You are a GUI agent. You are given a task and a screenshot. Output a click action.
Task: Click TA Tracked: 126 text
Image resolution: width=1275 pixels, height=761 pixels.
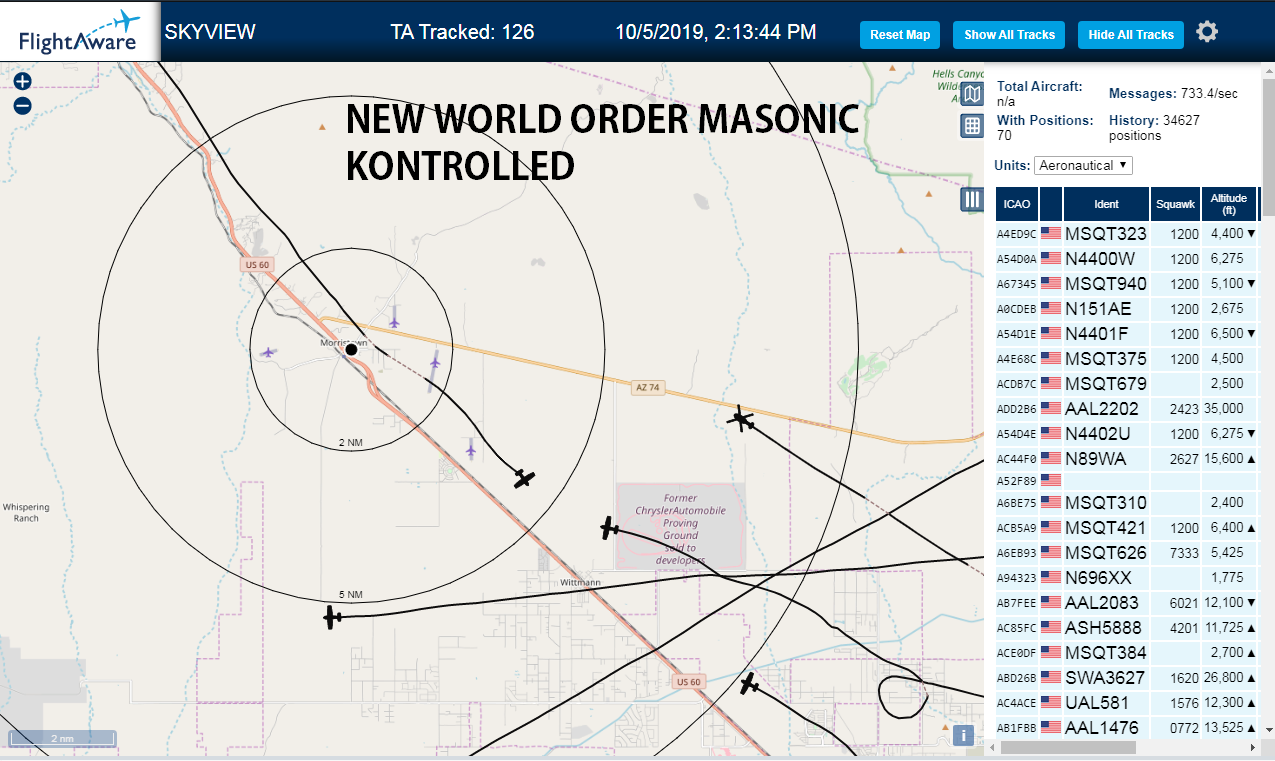click(x=462, y=32)
